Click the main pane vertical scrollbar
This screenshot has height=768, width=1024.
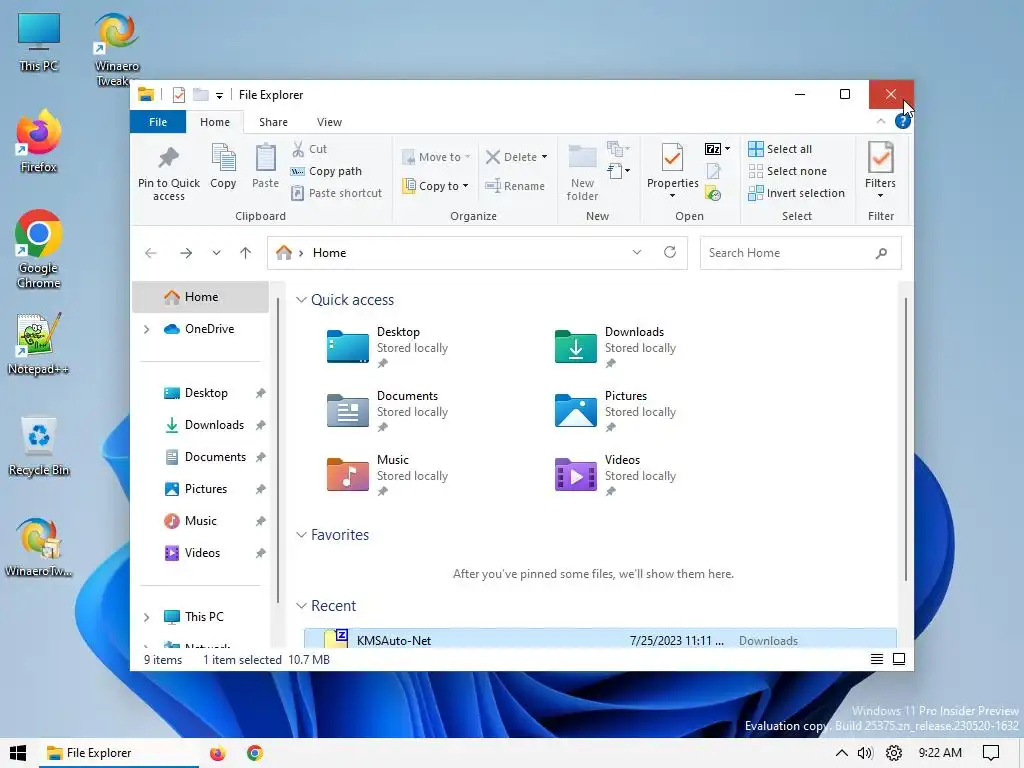[x=906, y=440]
